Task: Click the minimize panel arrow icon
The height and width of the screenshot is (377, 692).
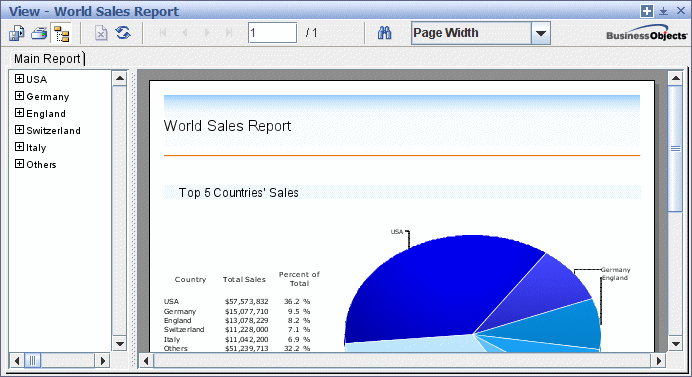Action: [x=663, y=11]
